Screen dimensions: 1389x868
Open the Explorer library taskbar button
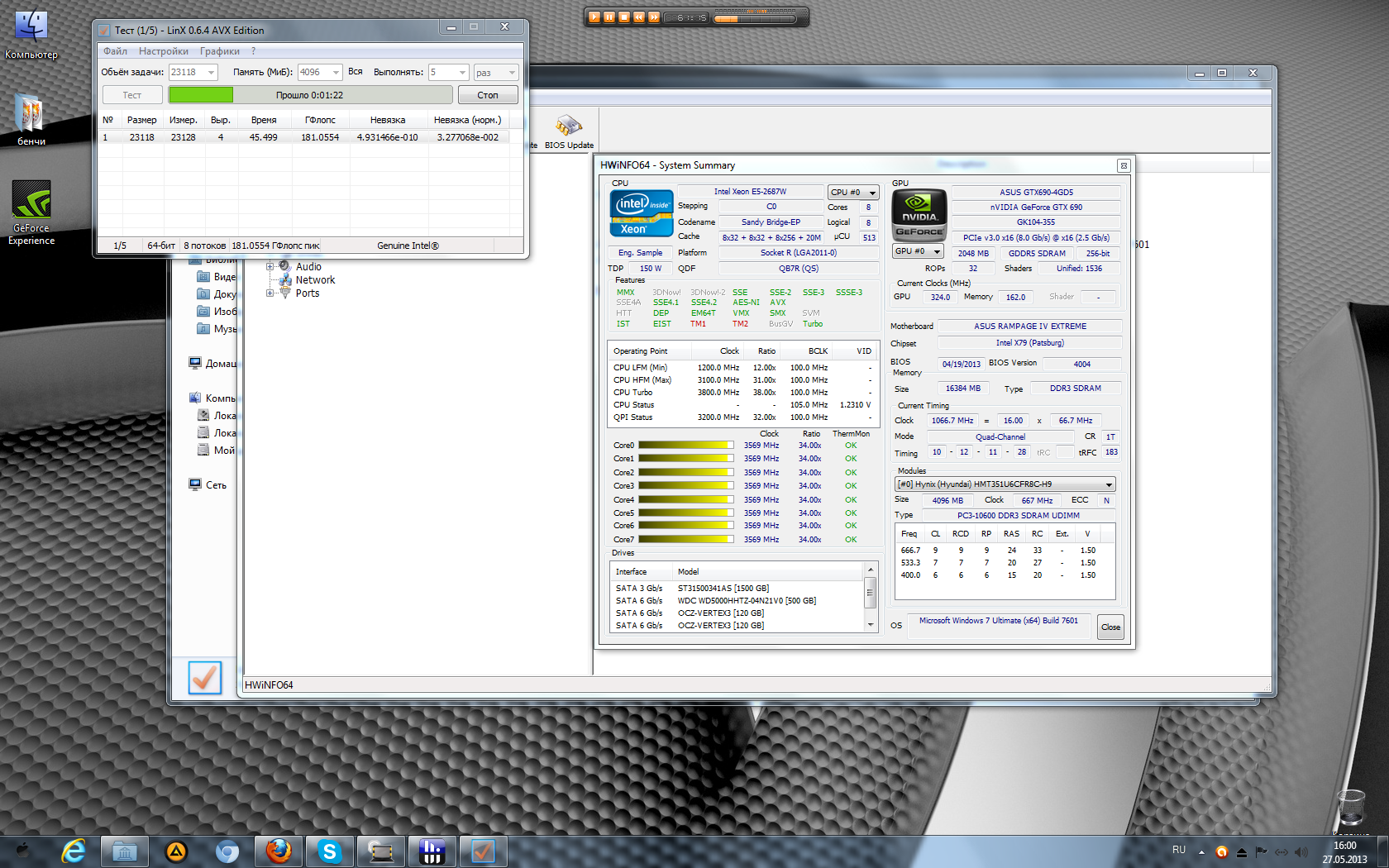point(125,851)
